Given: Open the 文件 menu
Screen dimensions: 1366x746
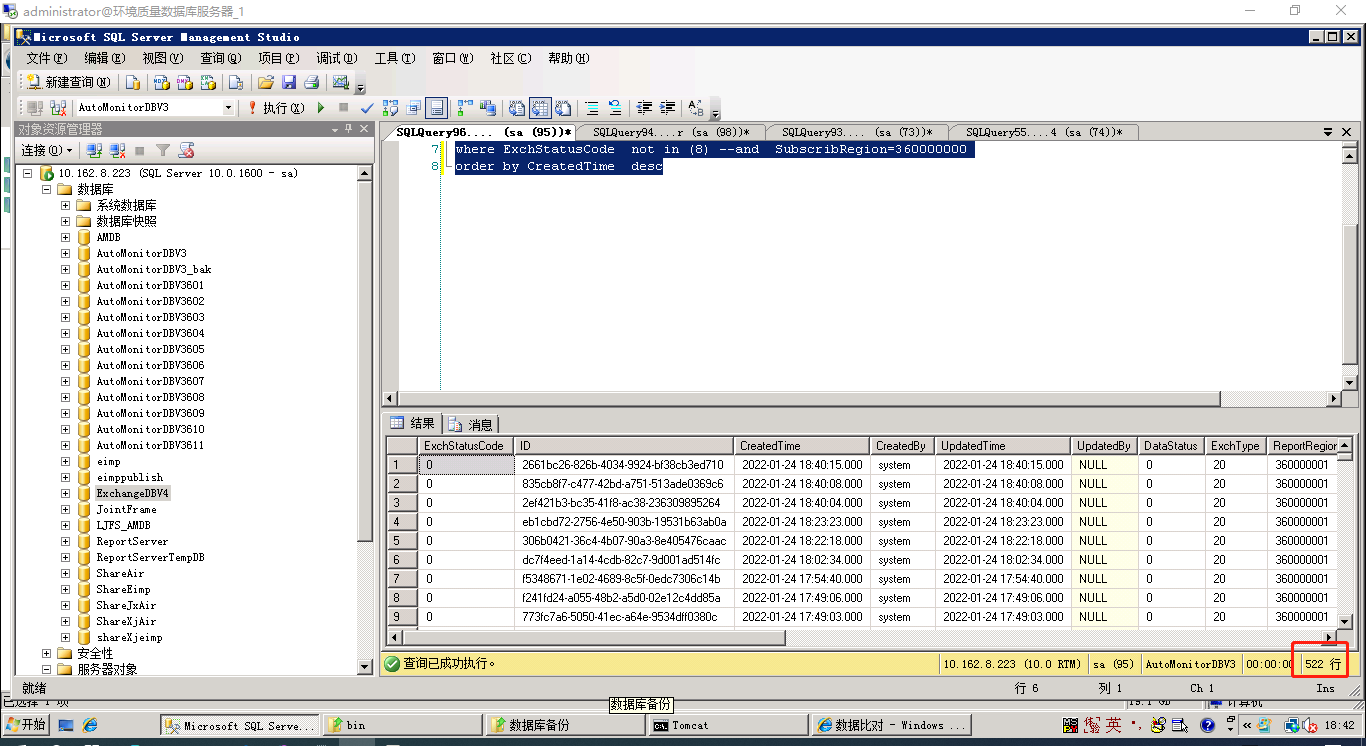Looking at the screenshot, I should 47,58.
